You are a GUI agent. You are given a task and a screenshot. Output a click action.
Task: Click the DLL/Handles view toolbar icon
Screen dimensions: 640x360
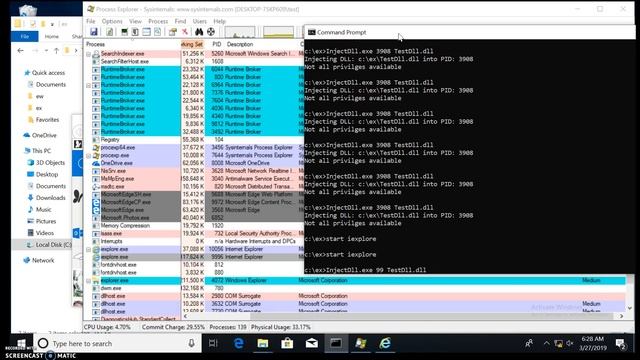point(158,32)
